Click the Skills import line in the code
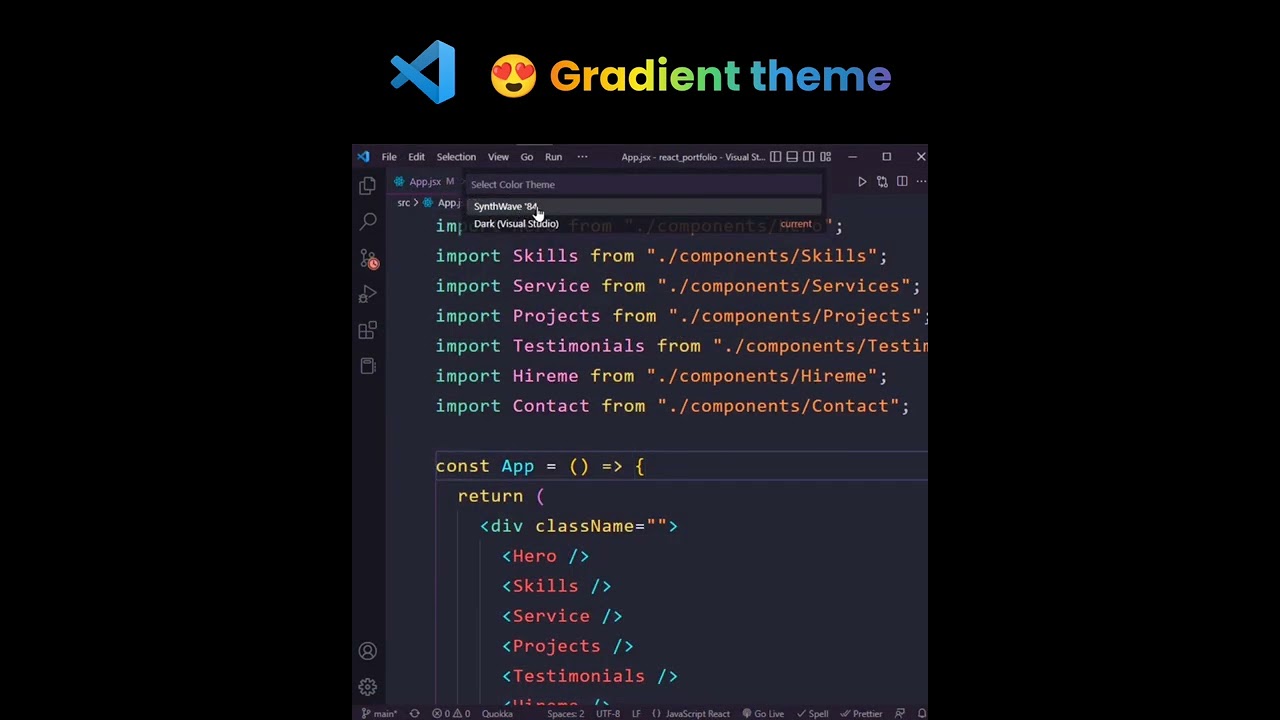The height and width of the screenshot is (720, 1280). pos(661,256)
